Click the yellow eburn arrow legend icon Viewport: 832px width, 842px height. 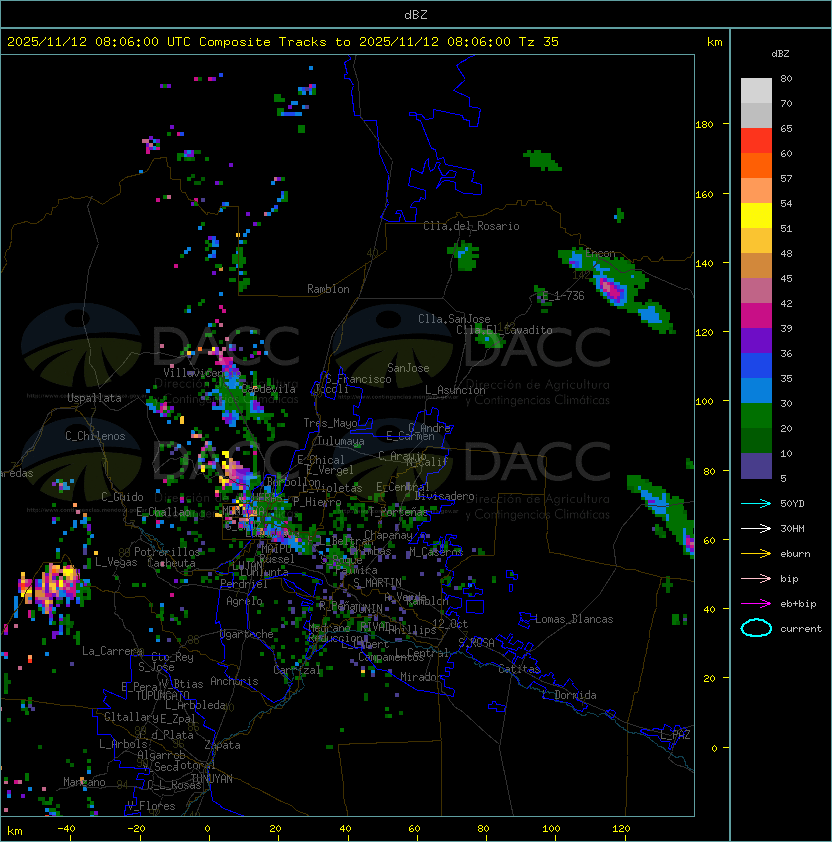click(x=756, y=554)
